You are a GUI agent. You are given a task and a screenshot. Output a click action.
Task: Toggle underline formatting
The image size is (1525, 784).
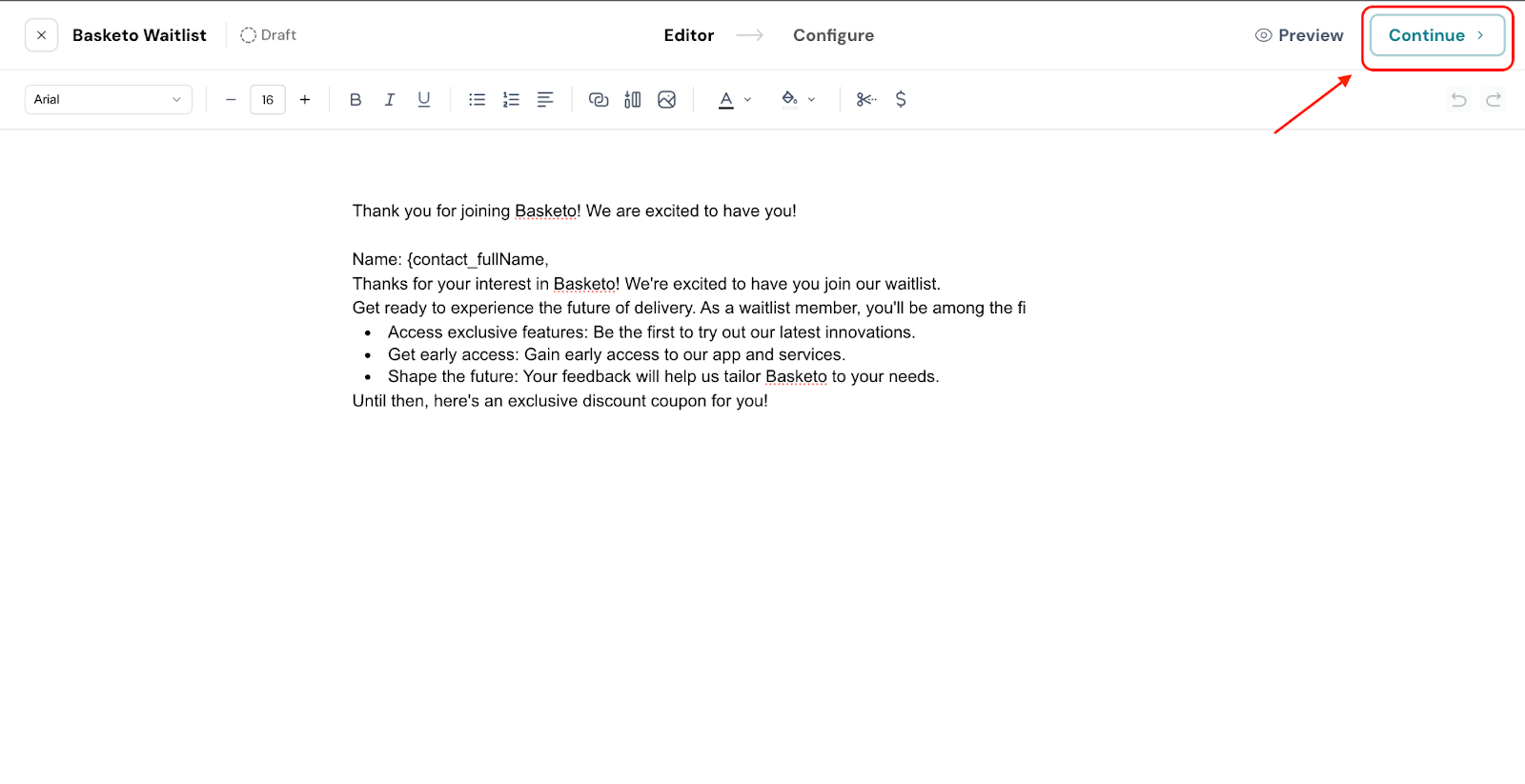[424, 99]
